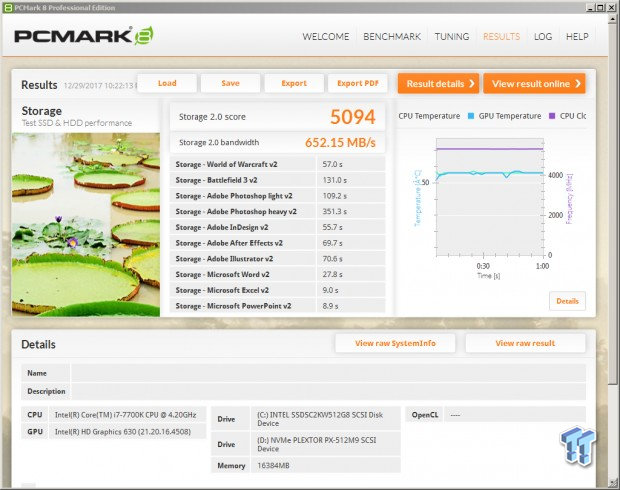Select 'Storage - Microsoft Word v2' row
Viewport: 620px width, 490px height.
click(277, 274)
